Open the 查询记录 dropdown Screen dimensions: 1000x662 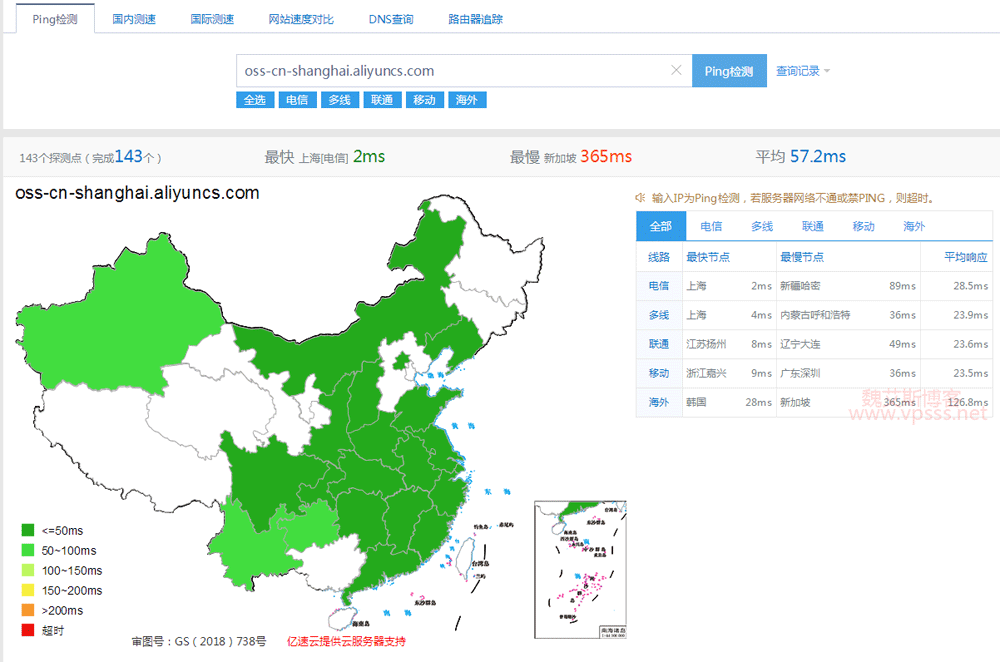pos(803,71)
